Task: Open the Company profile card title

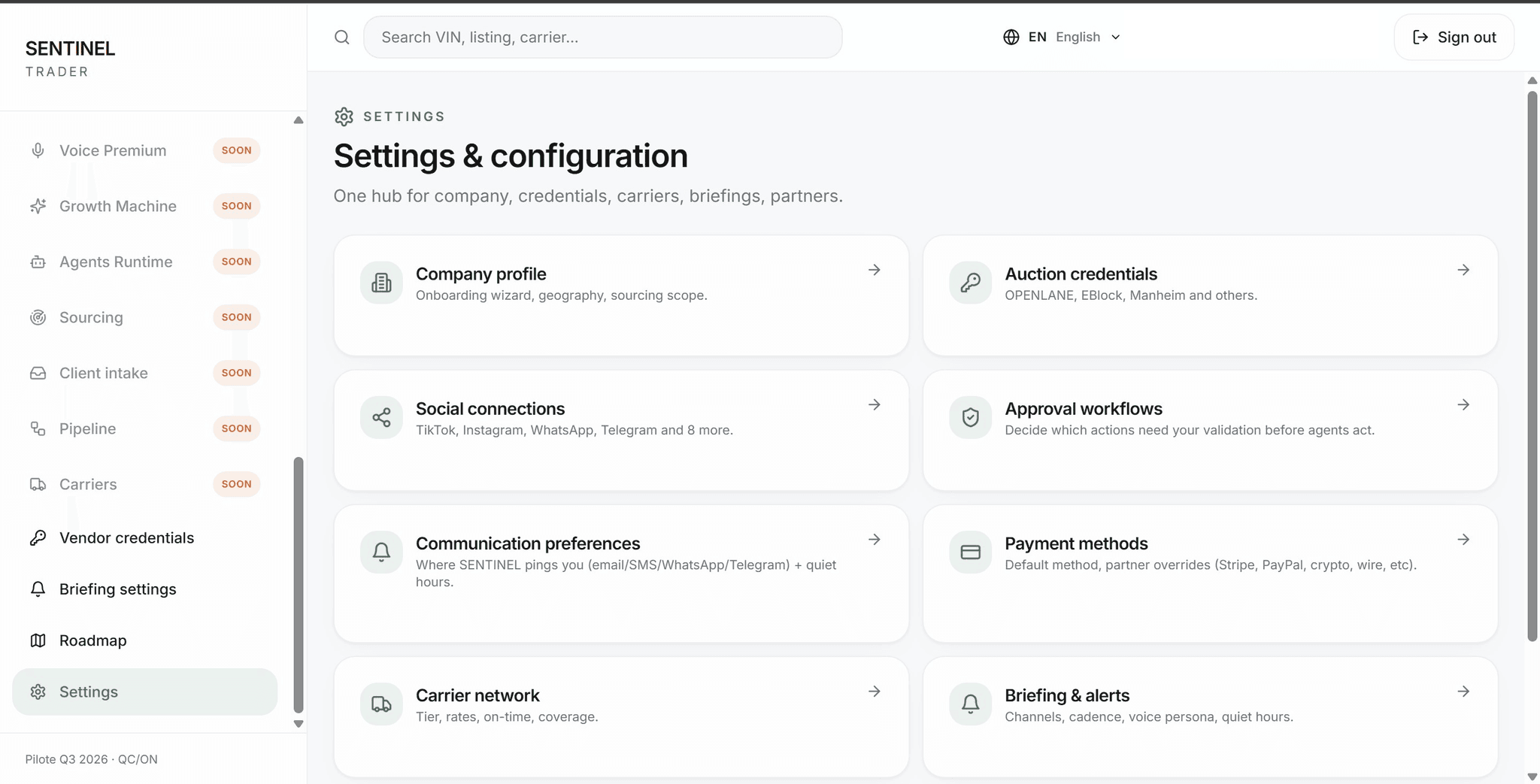Action: click(480, 274)
